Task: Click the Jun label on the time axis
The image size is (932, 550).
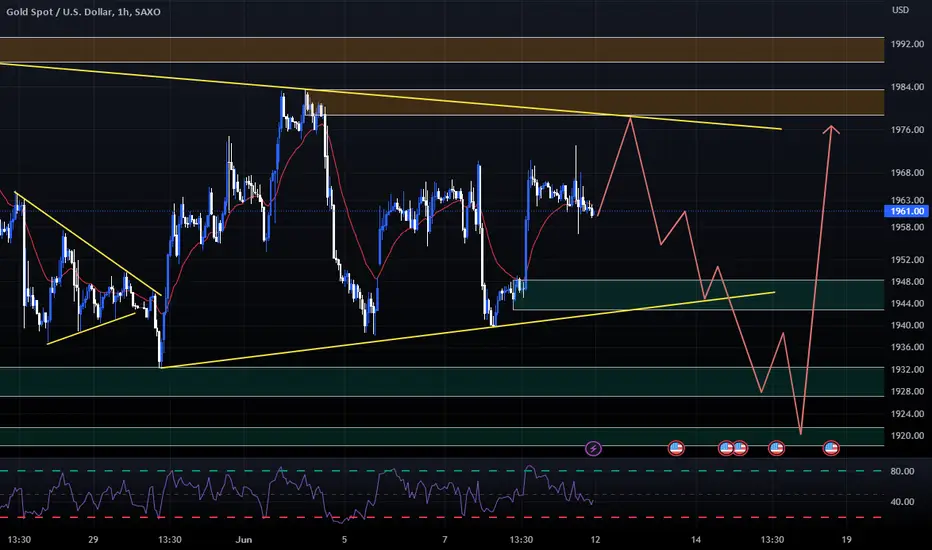Action: (244, 540)
